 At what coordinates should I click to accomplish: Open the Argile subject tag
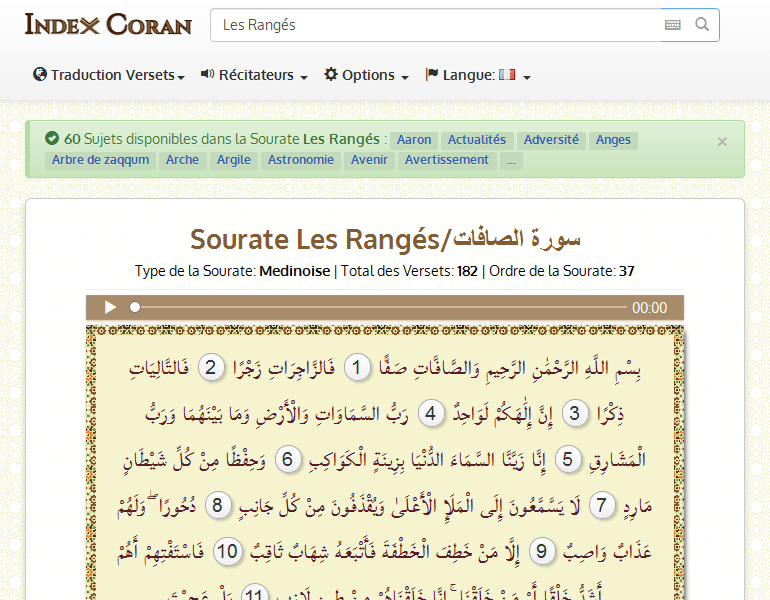[234, 160]
